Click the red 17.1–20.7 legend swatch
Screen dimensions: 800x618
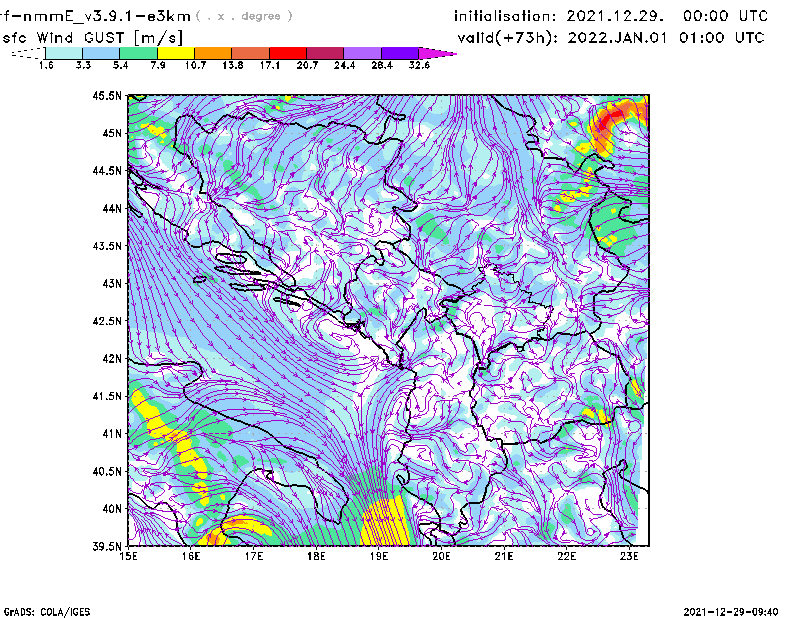[288, 53]
